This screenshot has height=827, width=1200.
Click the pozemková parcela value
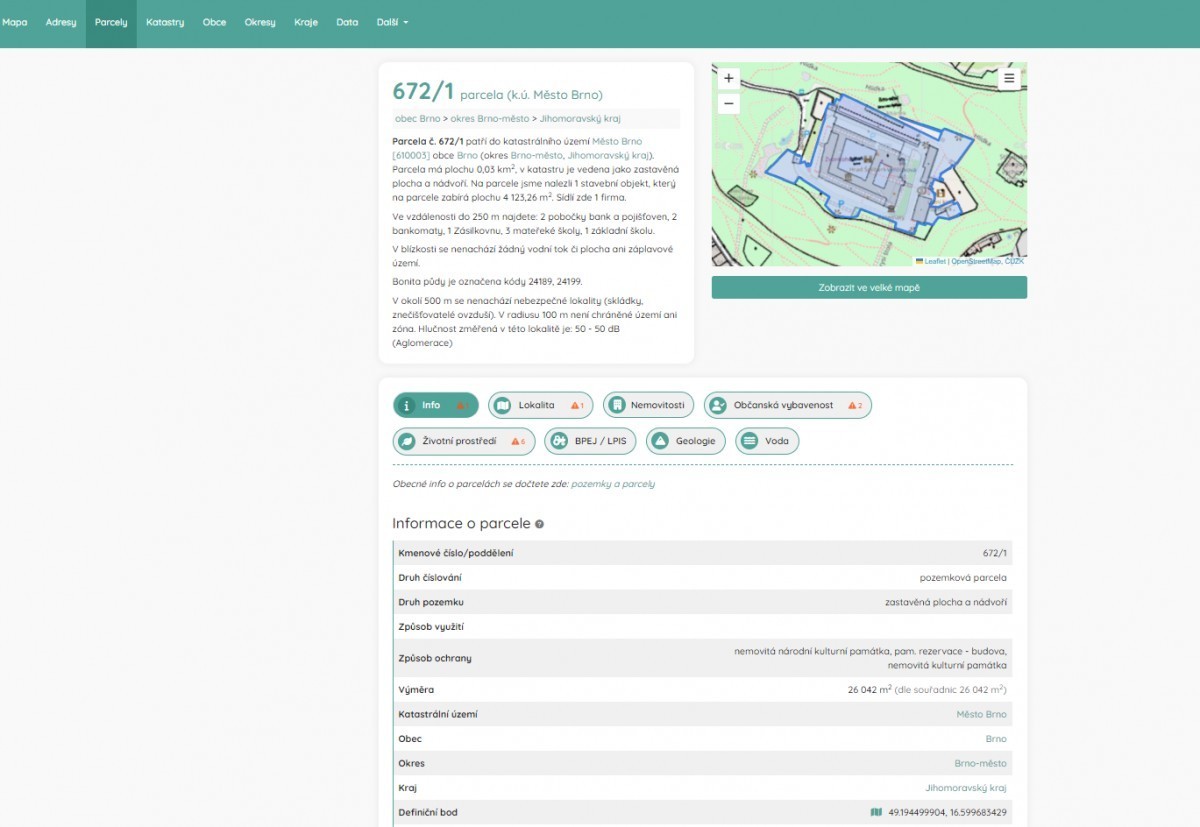click(963, 578)
